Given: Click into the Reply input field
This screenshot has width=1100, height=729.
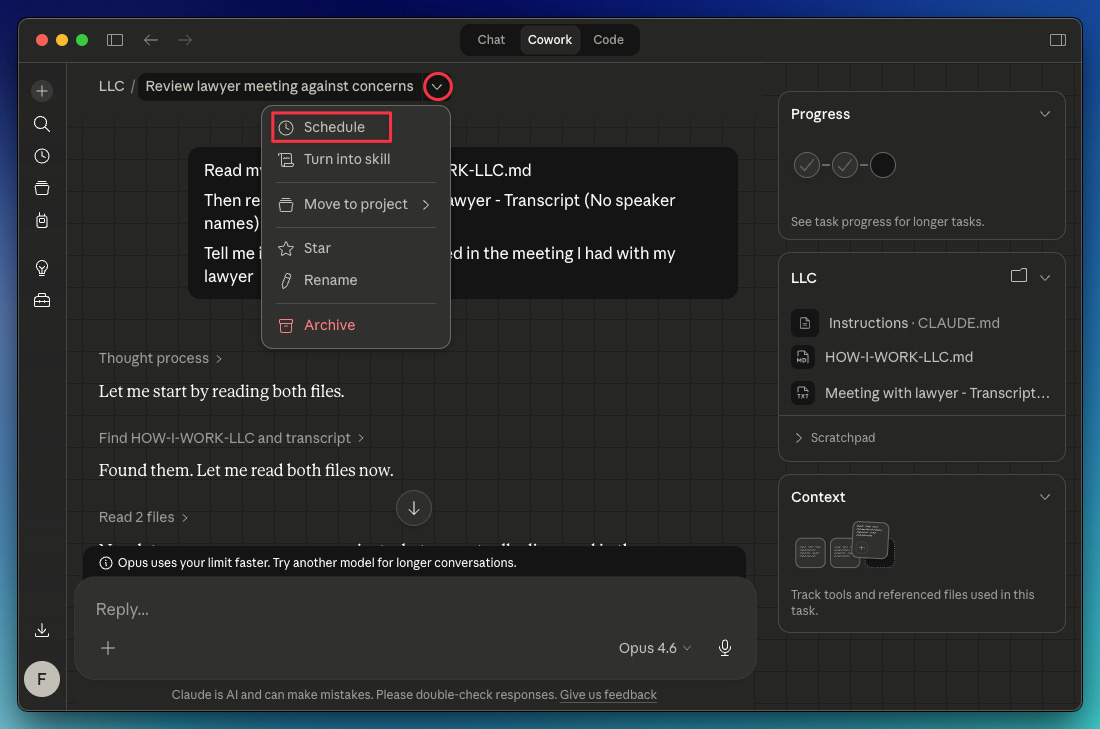Looking at the screenshot, I should (x=414, y=609).
